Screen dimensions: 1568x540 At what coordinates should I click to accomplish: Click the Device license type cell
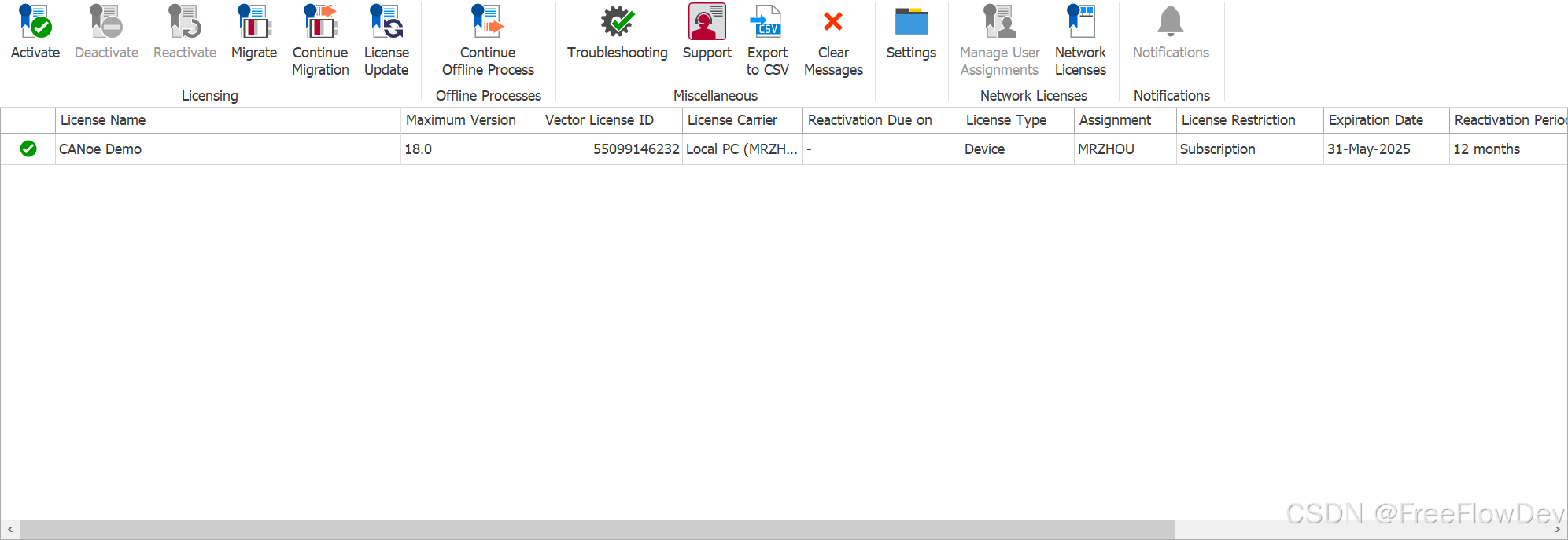tap(1018, 149)
